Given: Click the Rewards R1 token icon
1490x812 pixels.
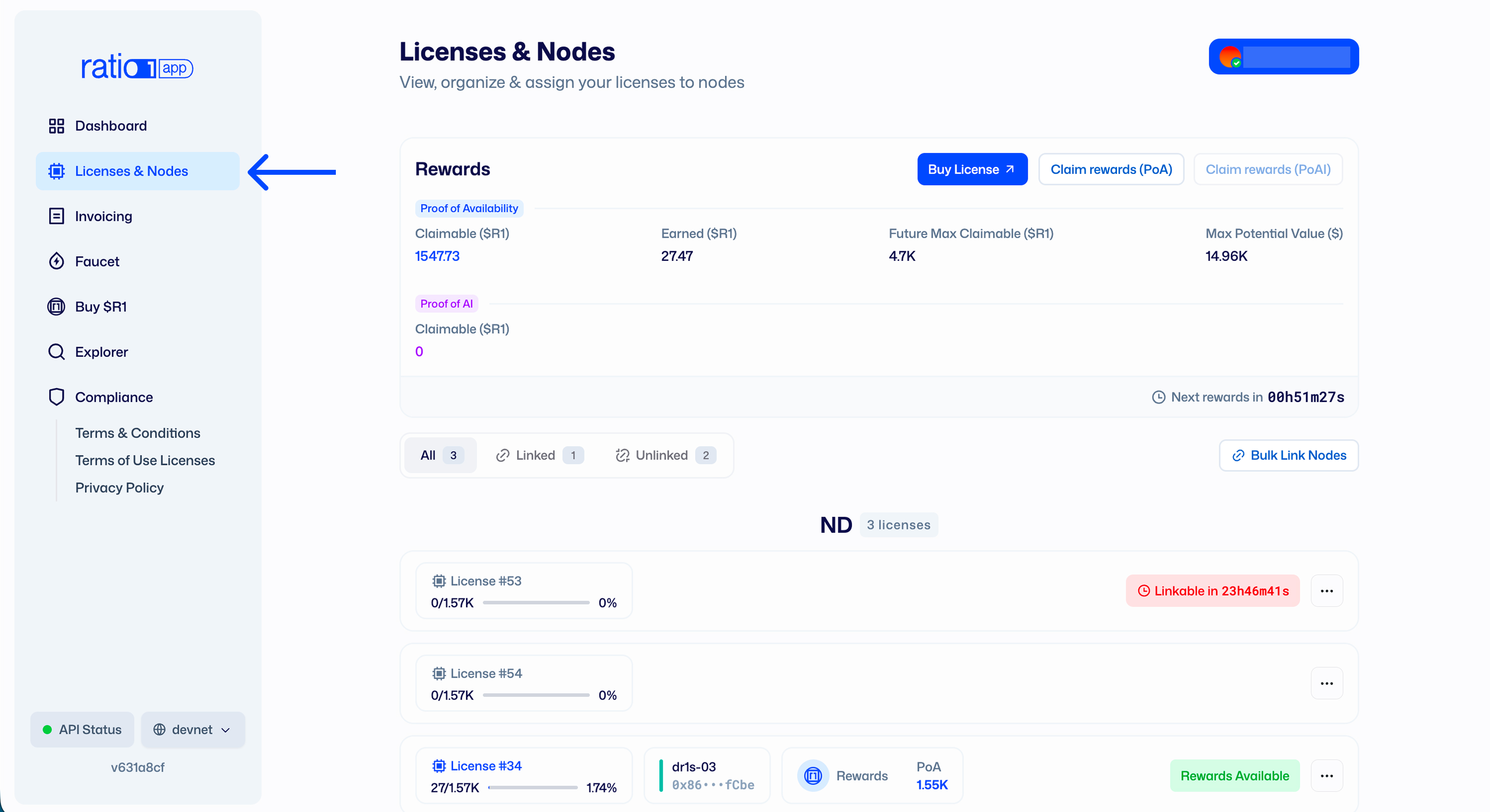Looking at the screenshot, I should (x=813, y=775).
